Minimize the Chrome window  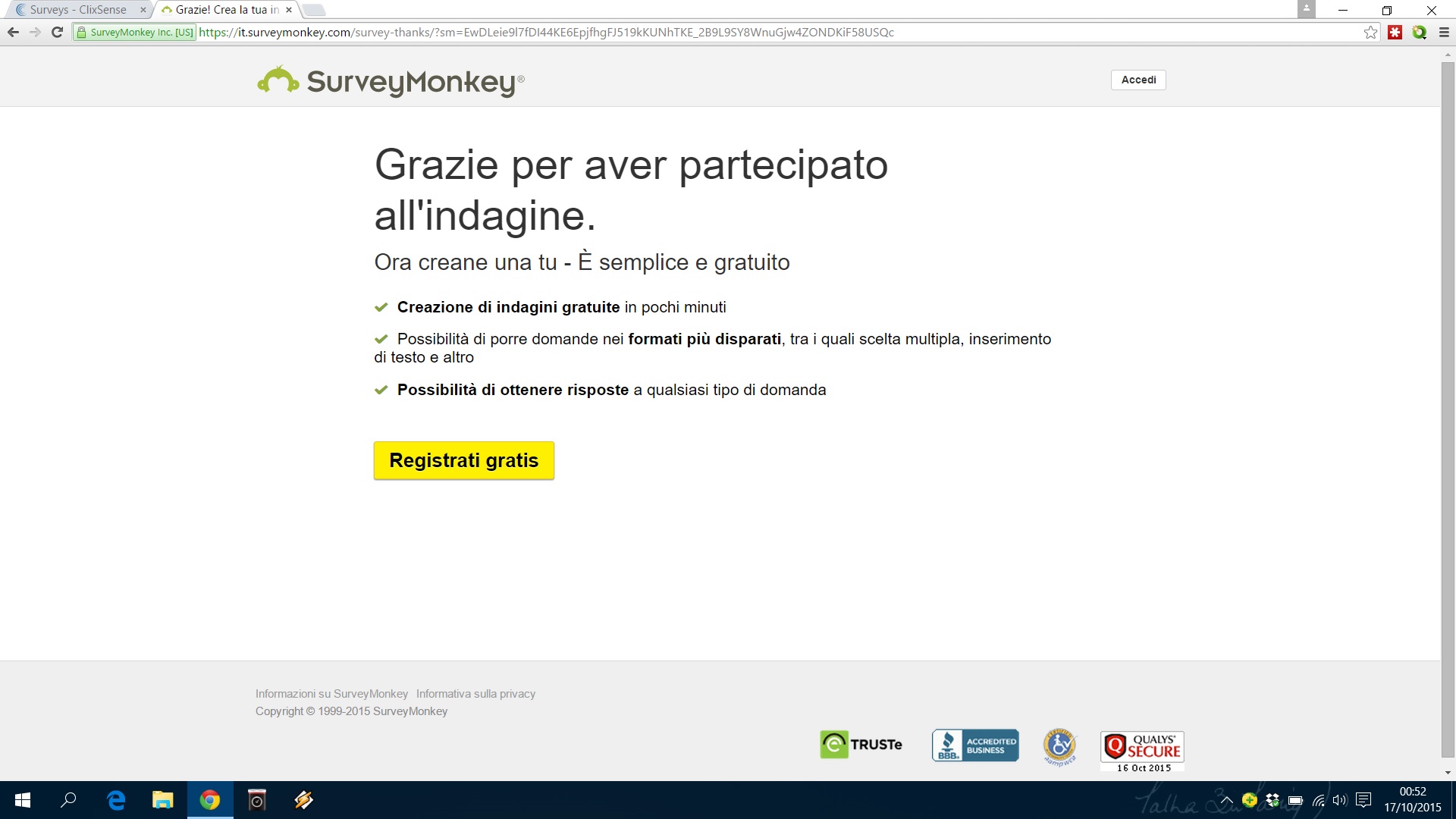(1343, 10)
